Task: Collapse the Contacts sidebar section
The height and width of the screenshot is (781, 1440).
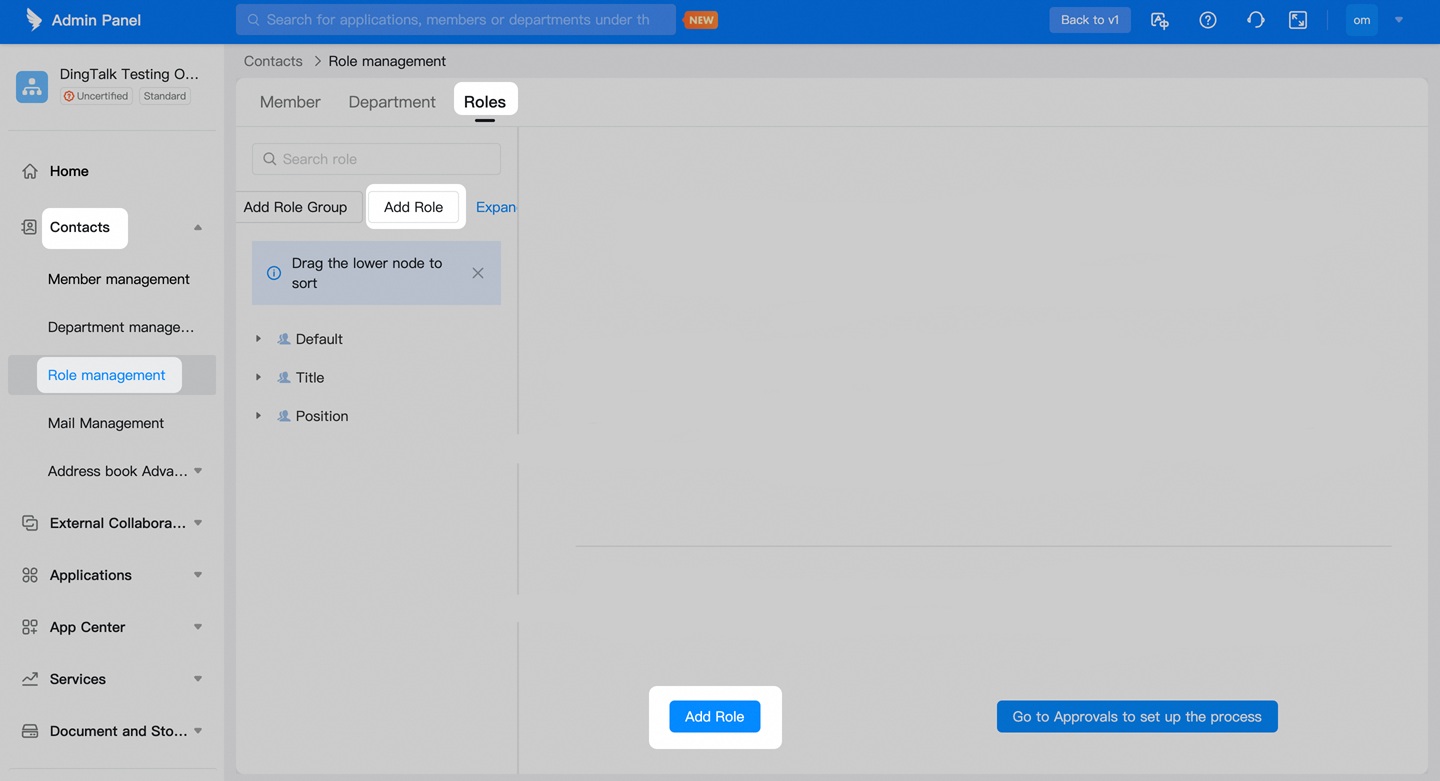Action: 198,227
